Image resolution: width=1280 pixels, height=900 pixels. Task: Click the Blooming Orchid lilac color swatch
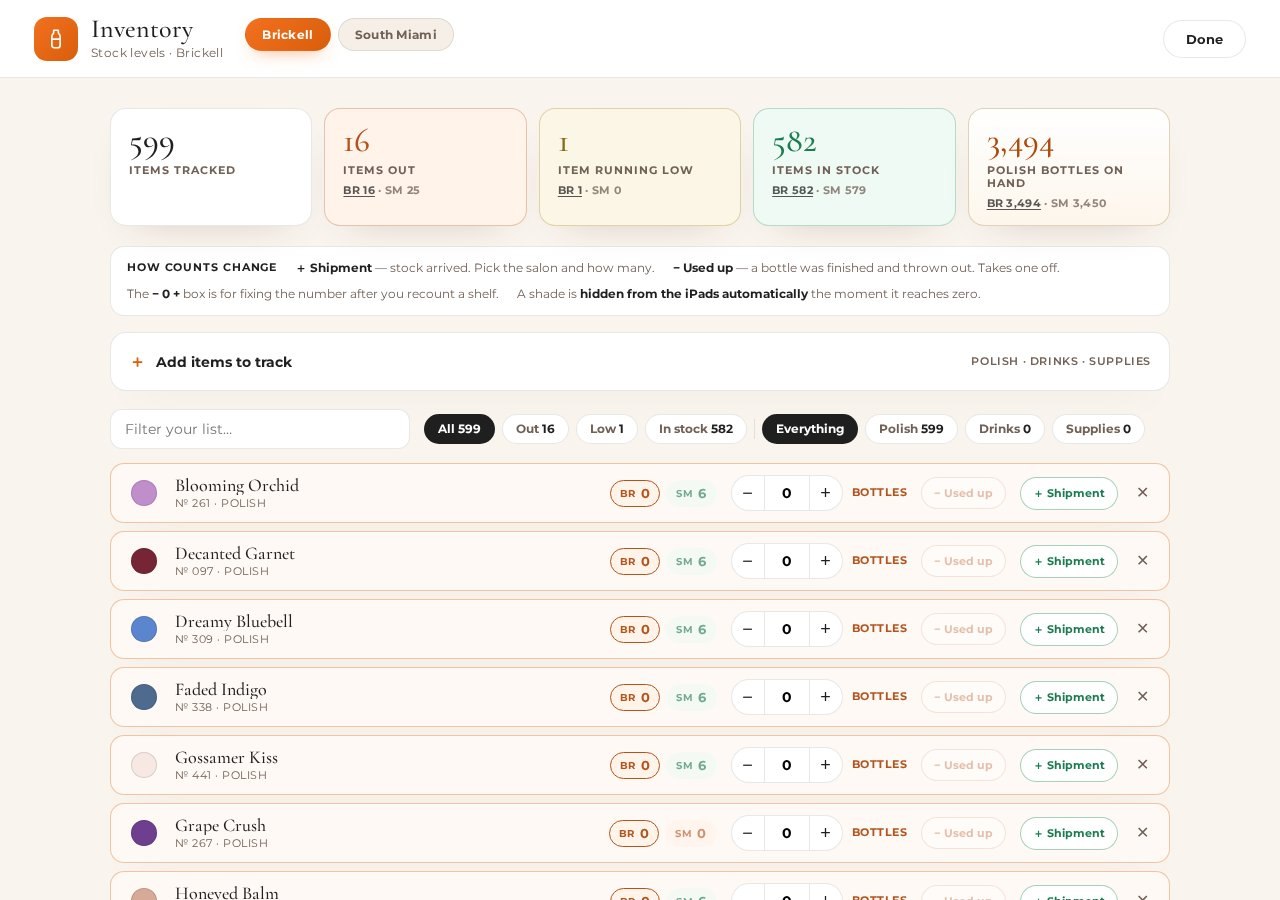[144, 493]
